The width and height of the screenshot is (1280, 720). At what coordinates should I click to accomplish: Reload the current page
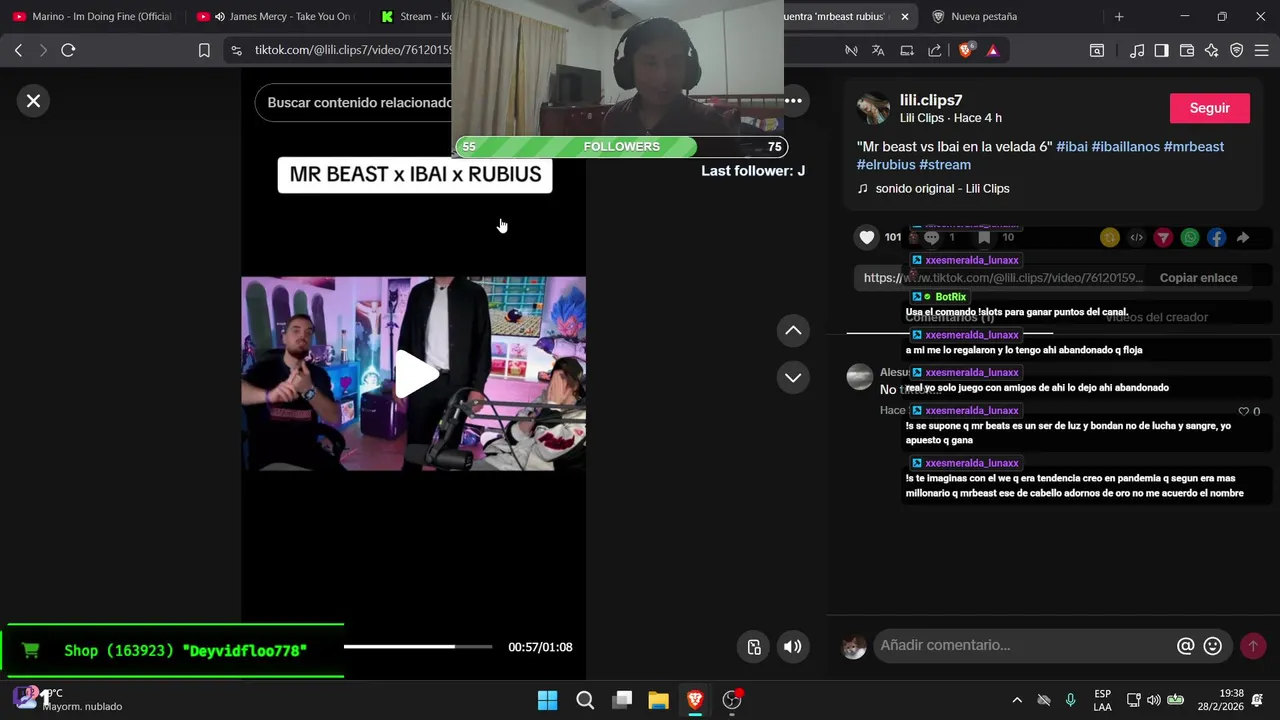tap(68, 50)
